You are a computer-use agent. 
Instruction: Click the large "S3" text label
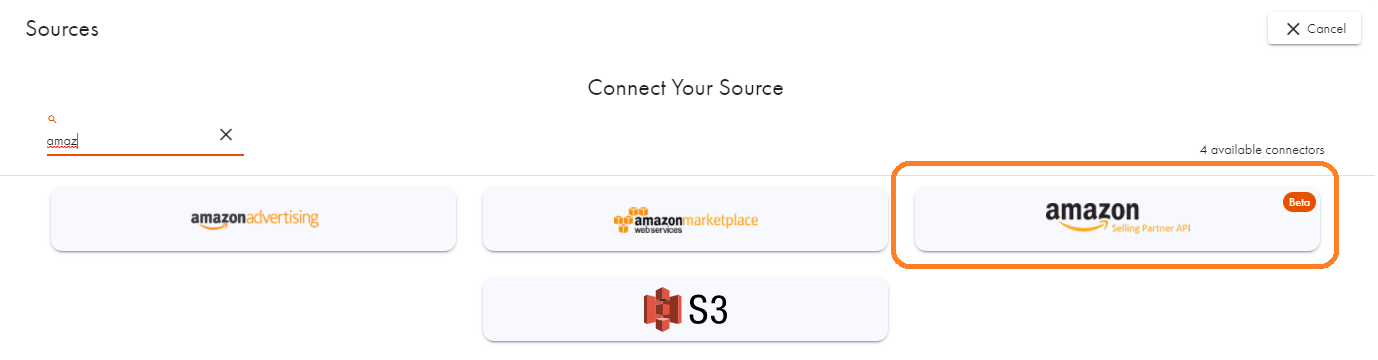tap(708, 310)
